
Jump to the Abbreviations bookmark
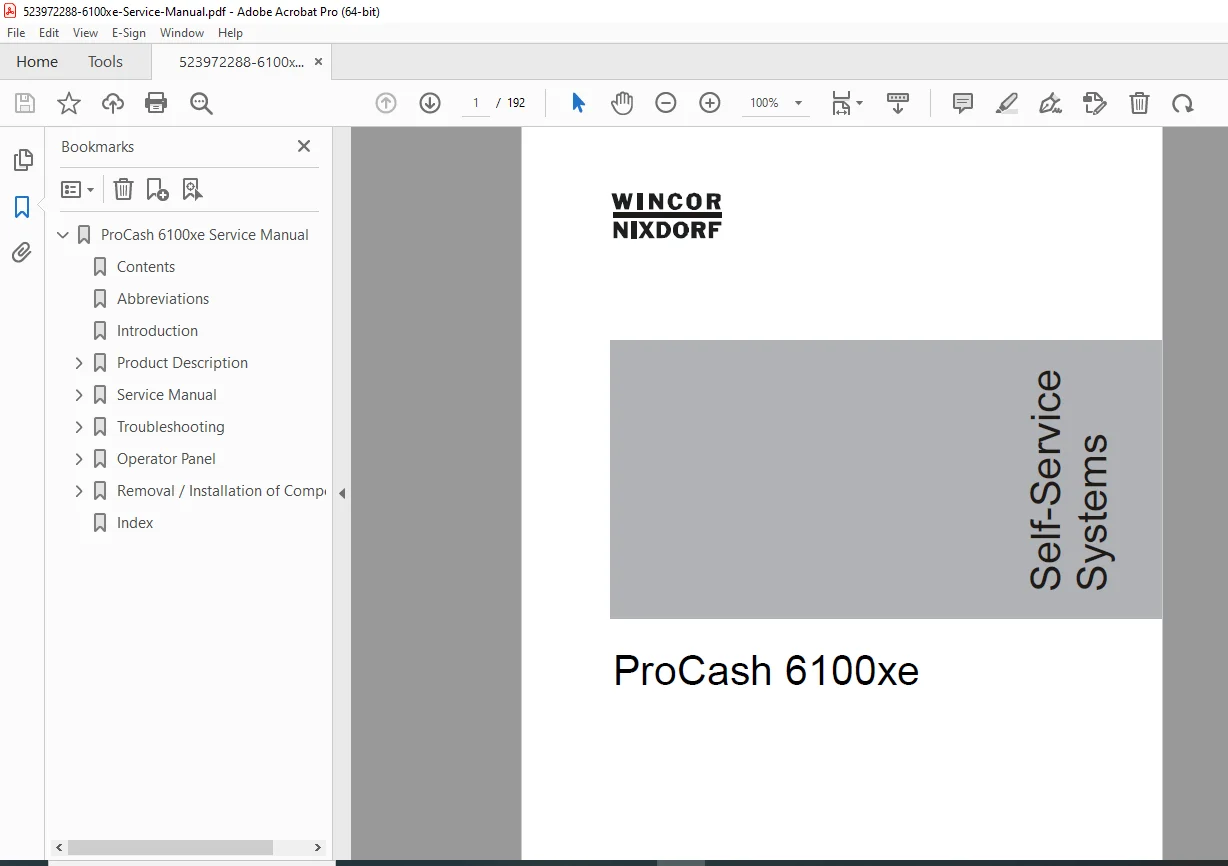point(163,299)
